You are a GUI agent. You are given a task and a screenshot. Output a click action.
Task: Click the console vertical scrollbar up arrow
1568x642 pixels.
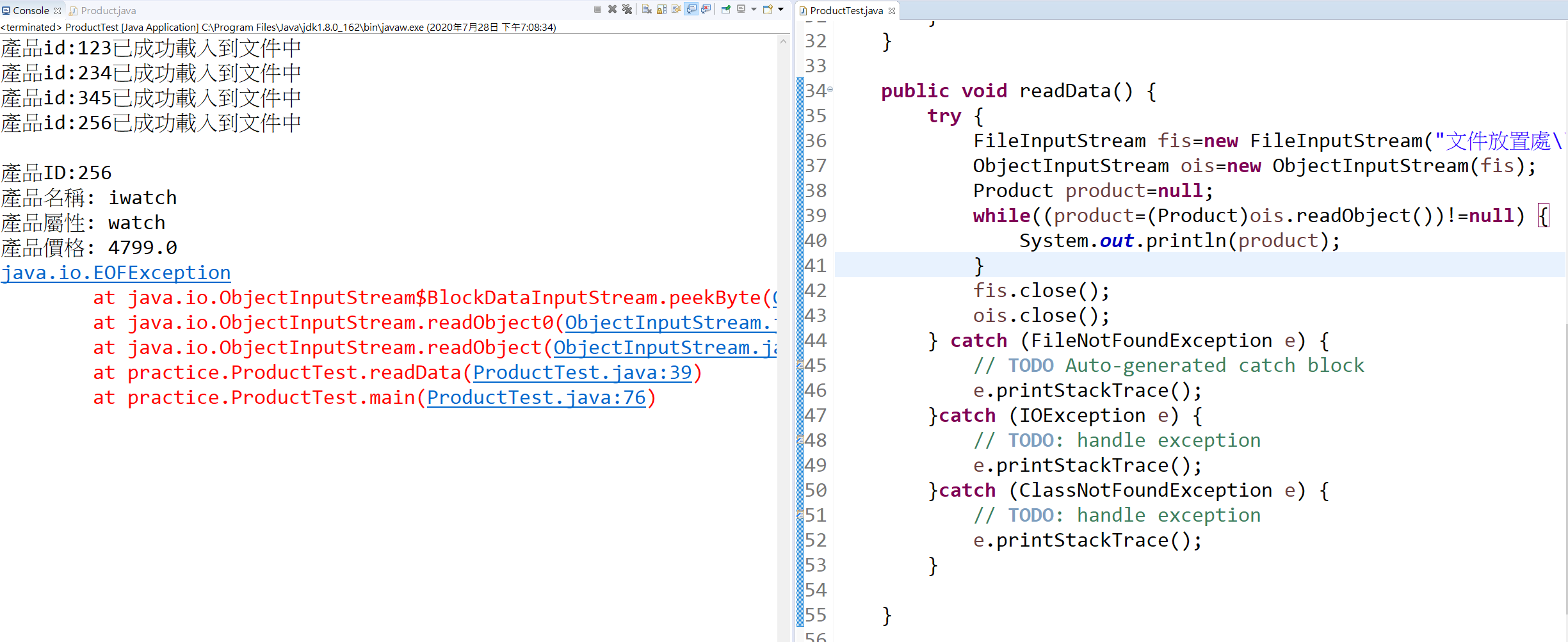click(784, 41)
